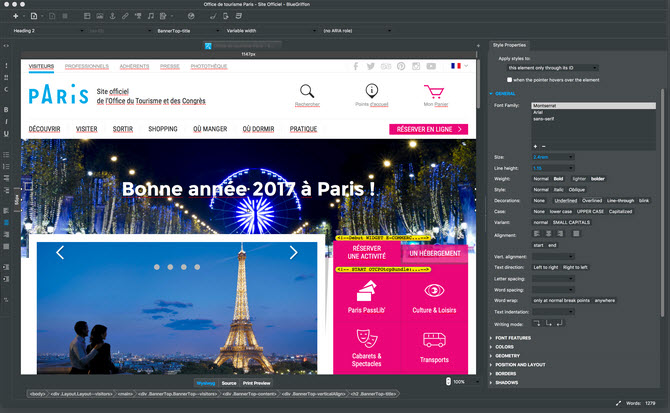Open the Heading 2 format dropdown
The width and height of the screenshot is (670, 413).
point(47,31)
